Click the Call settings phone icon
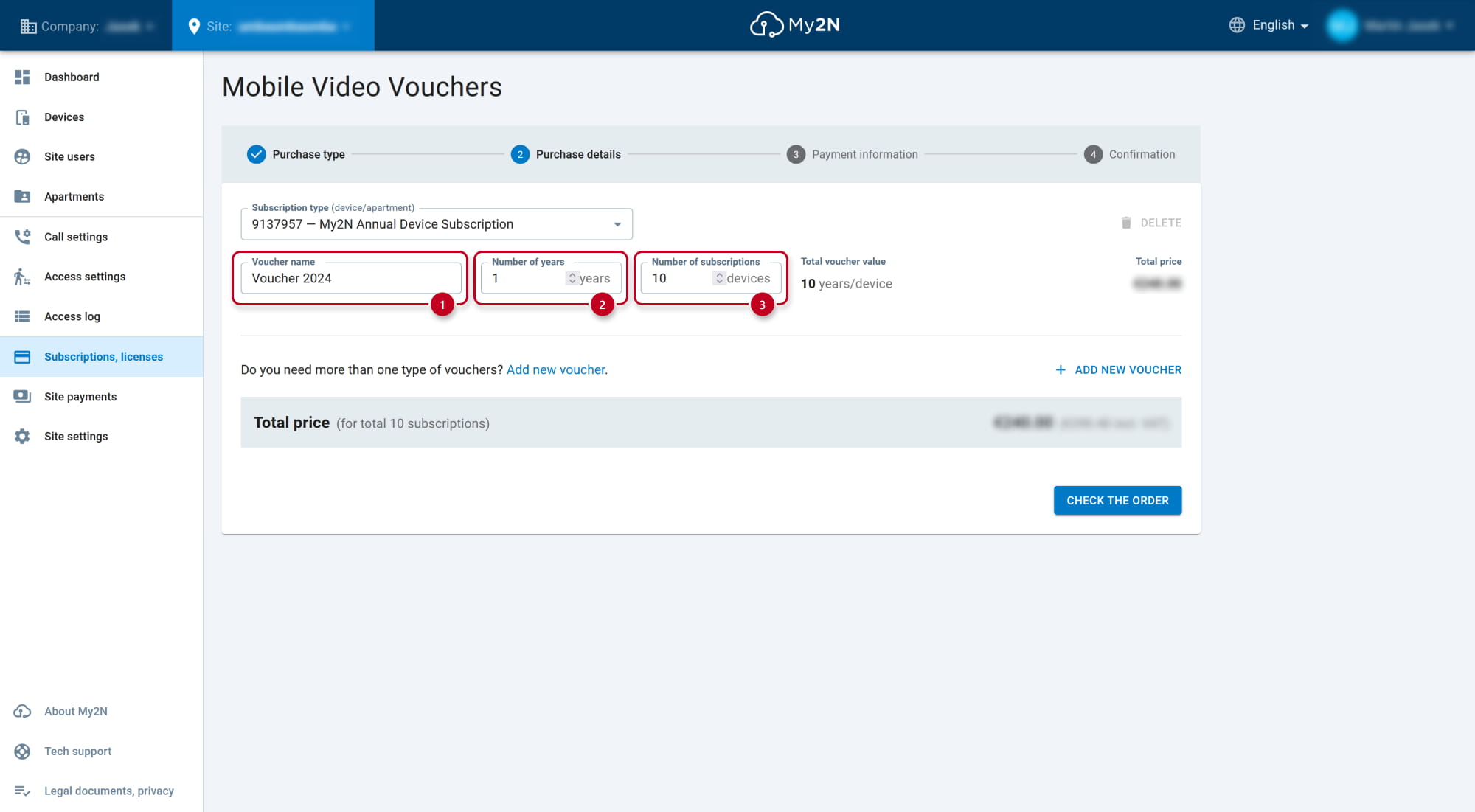Image resolution: width=1475 pixels, height=812 pixels. click(22, 237)
